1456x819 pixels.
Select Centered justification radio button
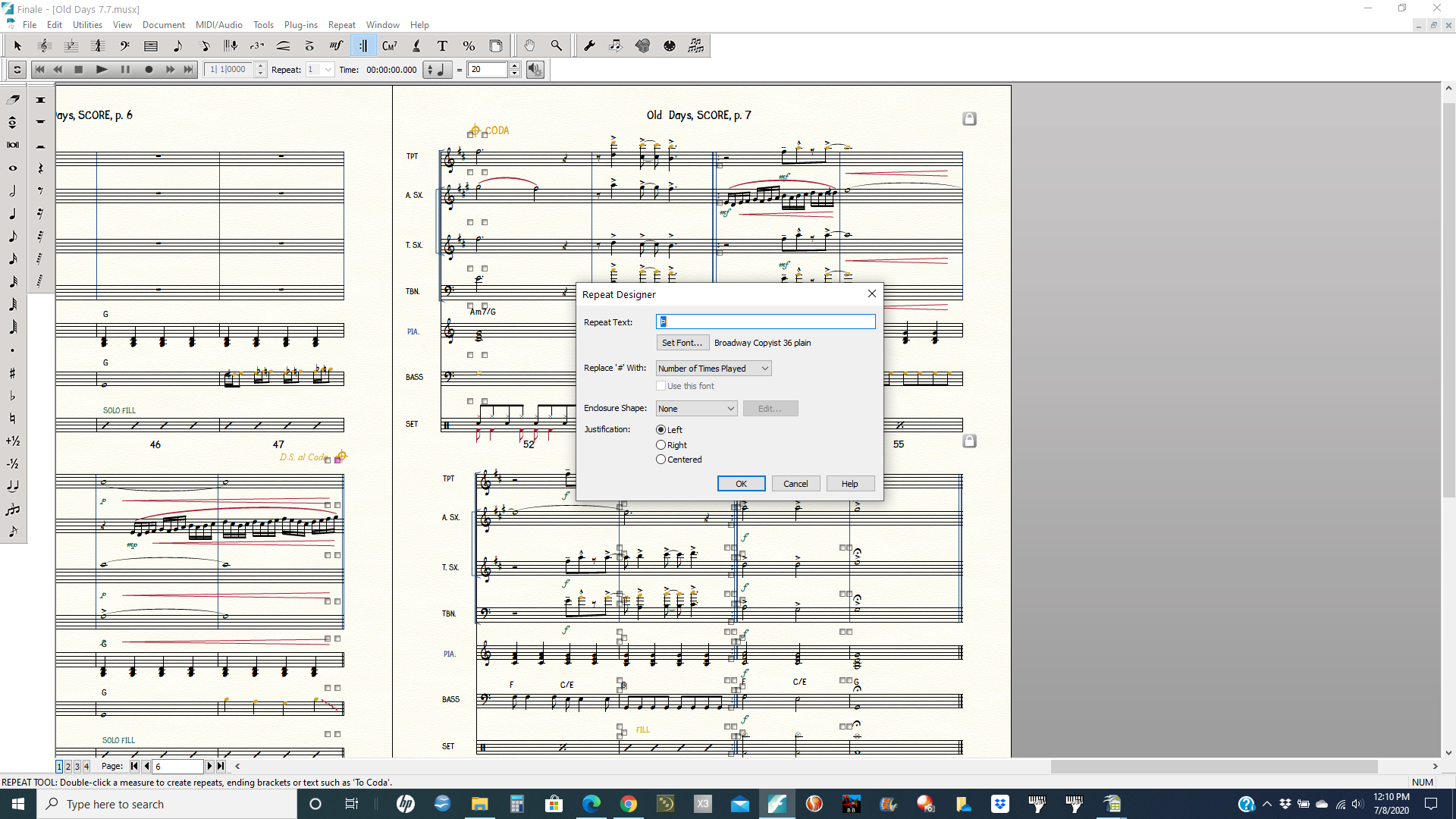coord(661,460)
